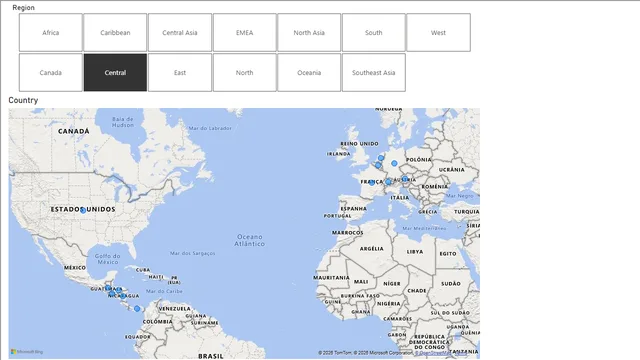Filter by the North region
Screen dimensions: 640x360
(244, 73)
